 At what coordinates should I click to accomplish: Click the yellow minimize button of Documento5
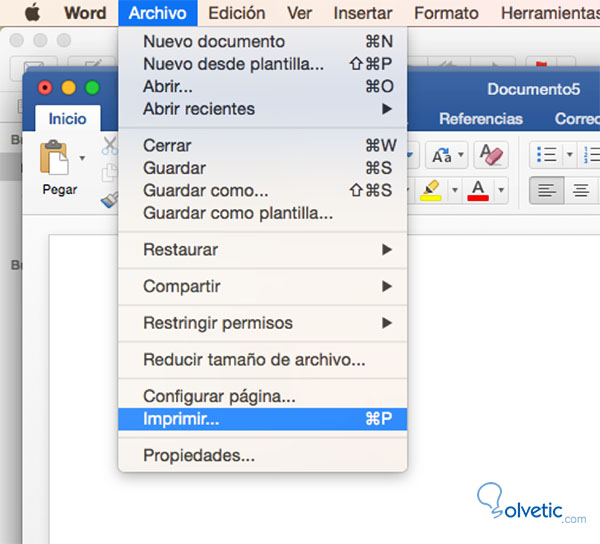[x=69, y=88]
